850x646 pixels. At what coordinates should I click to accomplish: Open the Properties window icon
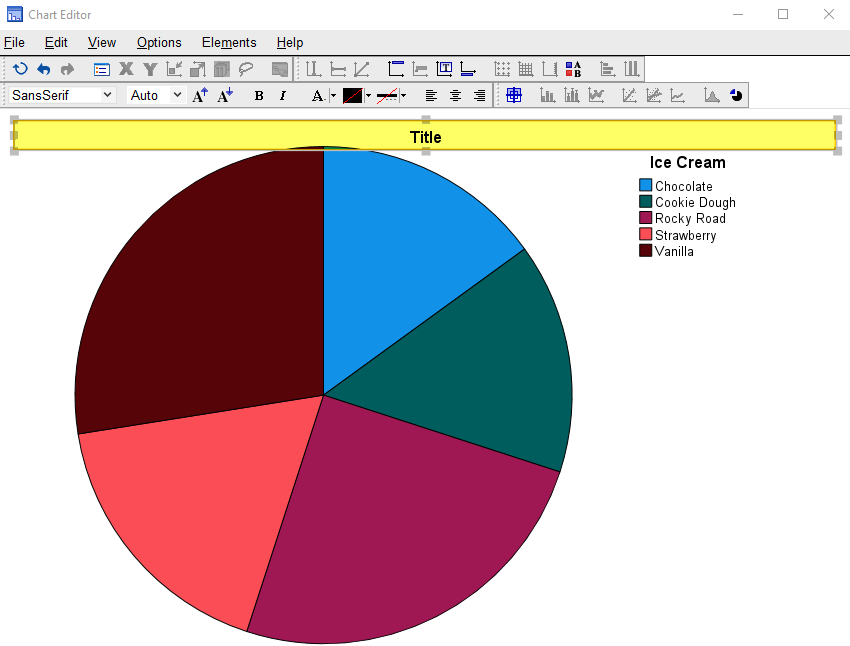tap(101, 69)
